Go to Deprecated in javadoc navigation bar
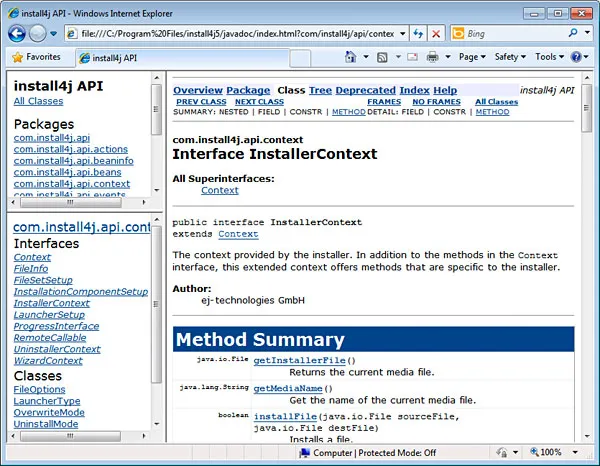Screen dimensions: 600x466 point(365,90)
